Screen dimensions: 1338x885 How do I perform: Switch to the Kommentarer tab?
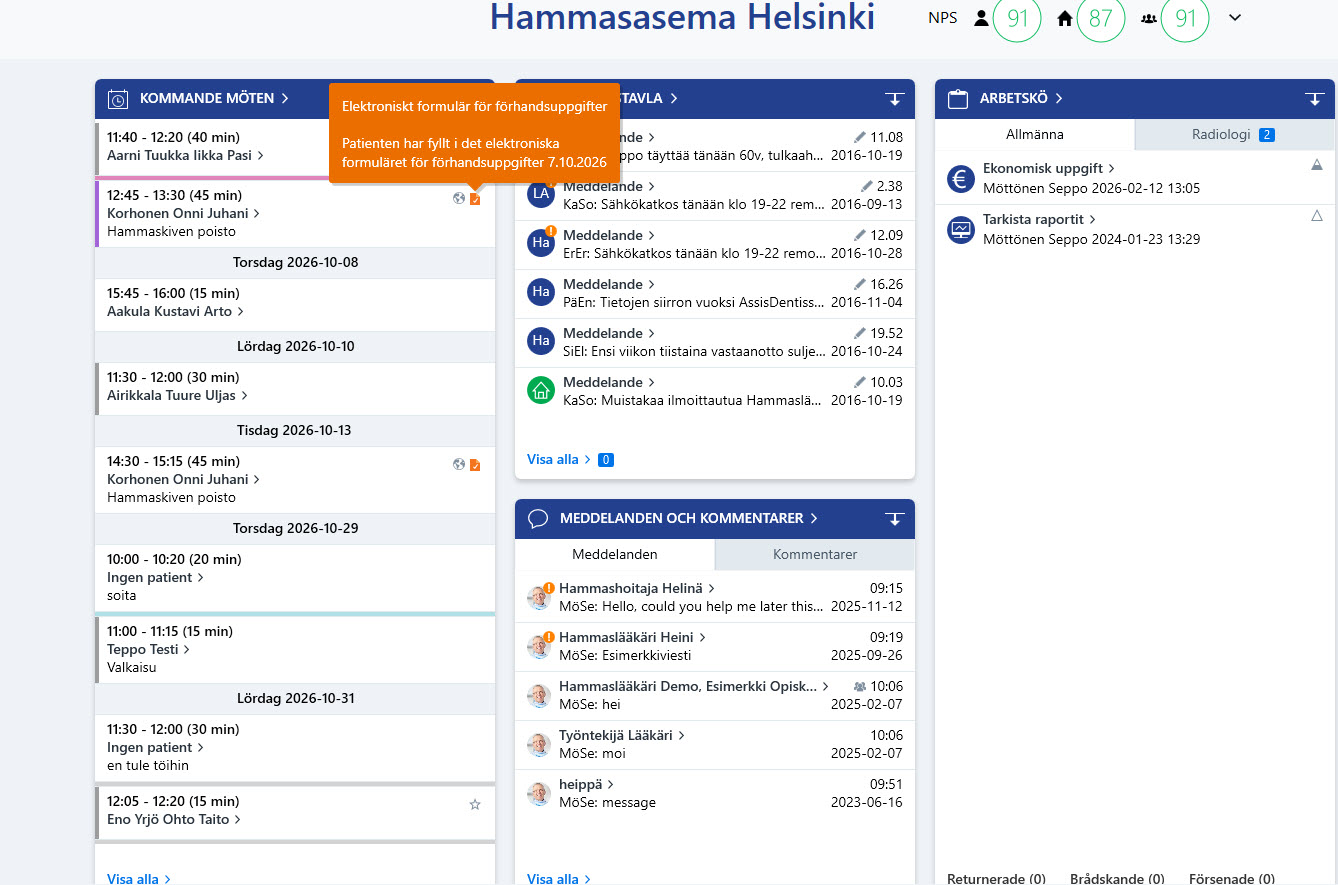(x=815, y=554)
